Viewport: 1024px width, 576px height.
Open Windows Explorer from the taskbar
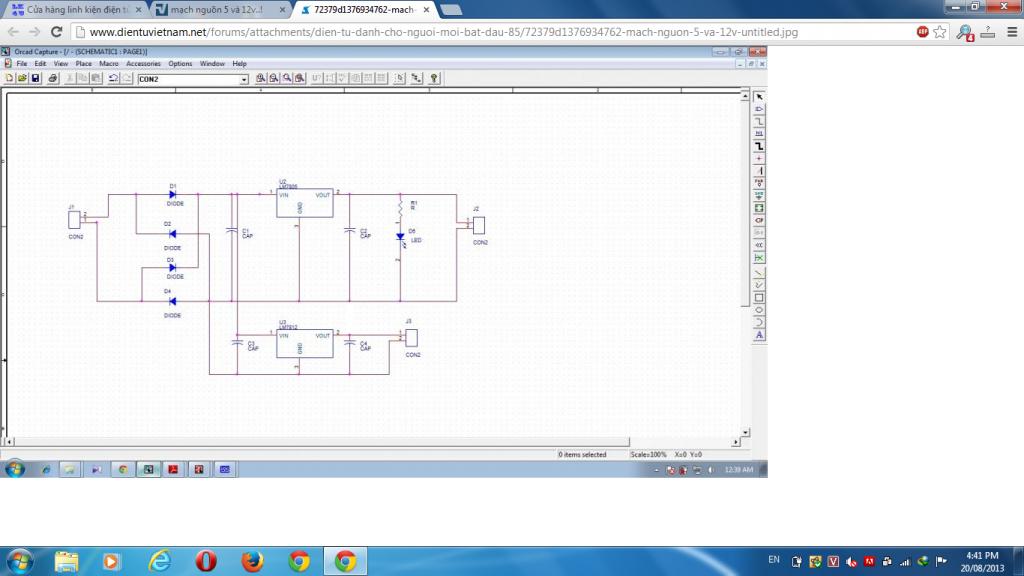point(66,562)
